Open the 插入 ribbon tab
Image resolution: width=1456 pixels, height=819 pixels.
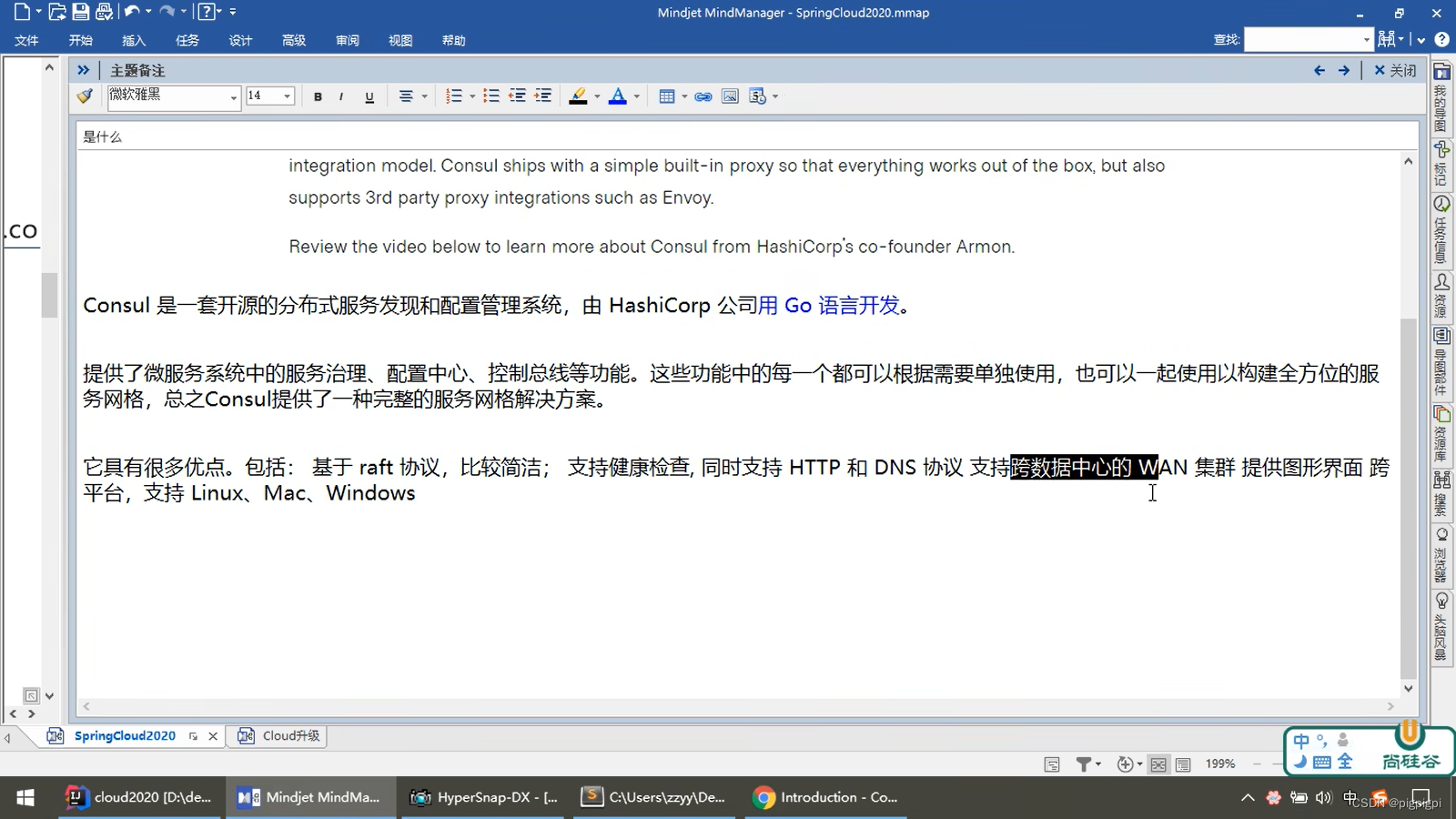coord(134,40)
